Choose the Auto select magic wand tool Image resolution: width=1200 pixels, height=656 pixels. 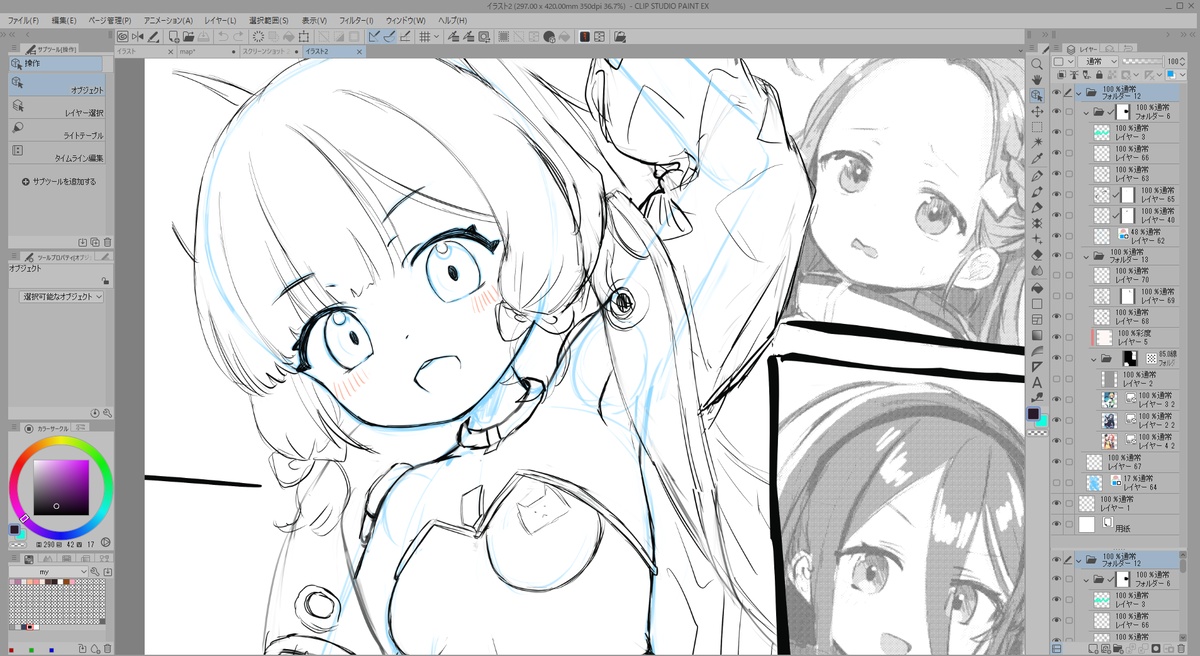click(x=1037, y=143)
